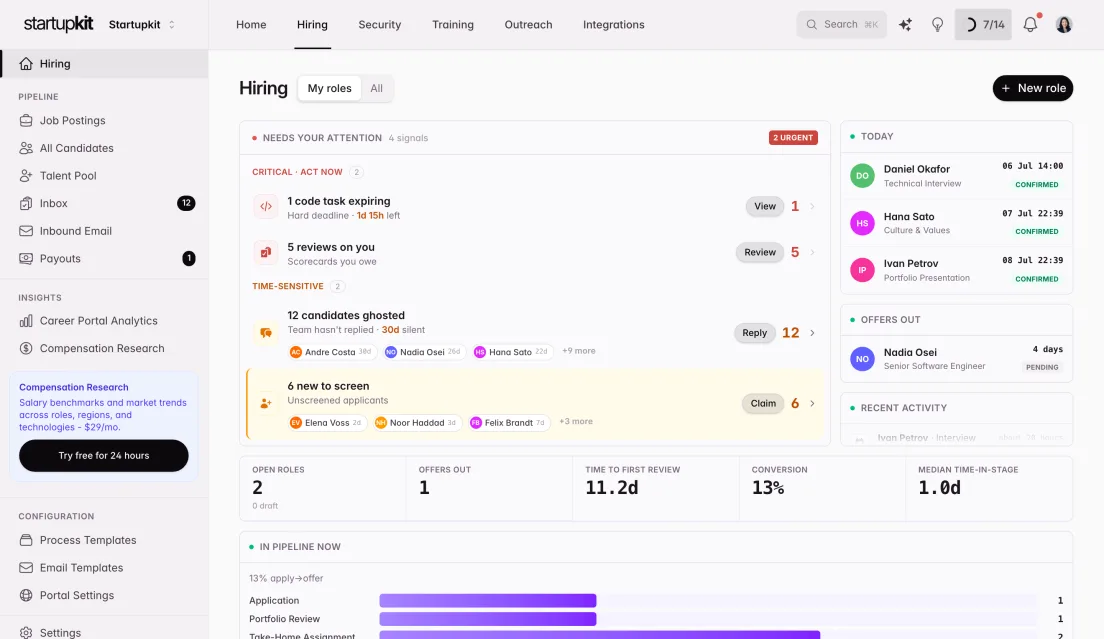The height and width of the screenshot is (639, 1104).
Task: Open the Payouts icon
Action: coord(26,258)
